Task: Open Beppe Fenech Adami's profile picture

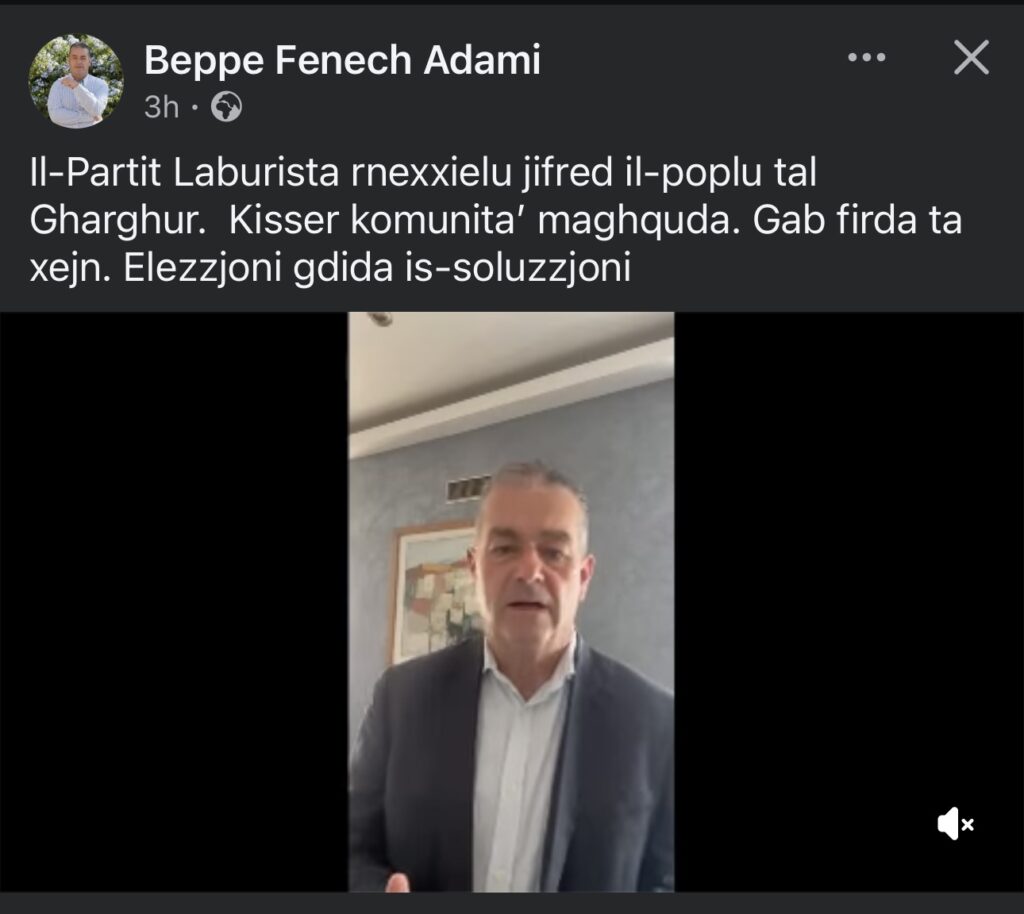Action: [x=76, y=81]
